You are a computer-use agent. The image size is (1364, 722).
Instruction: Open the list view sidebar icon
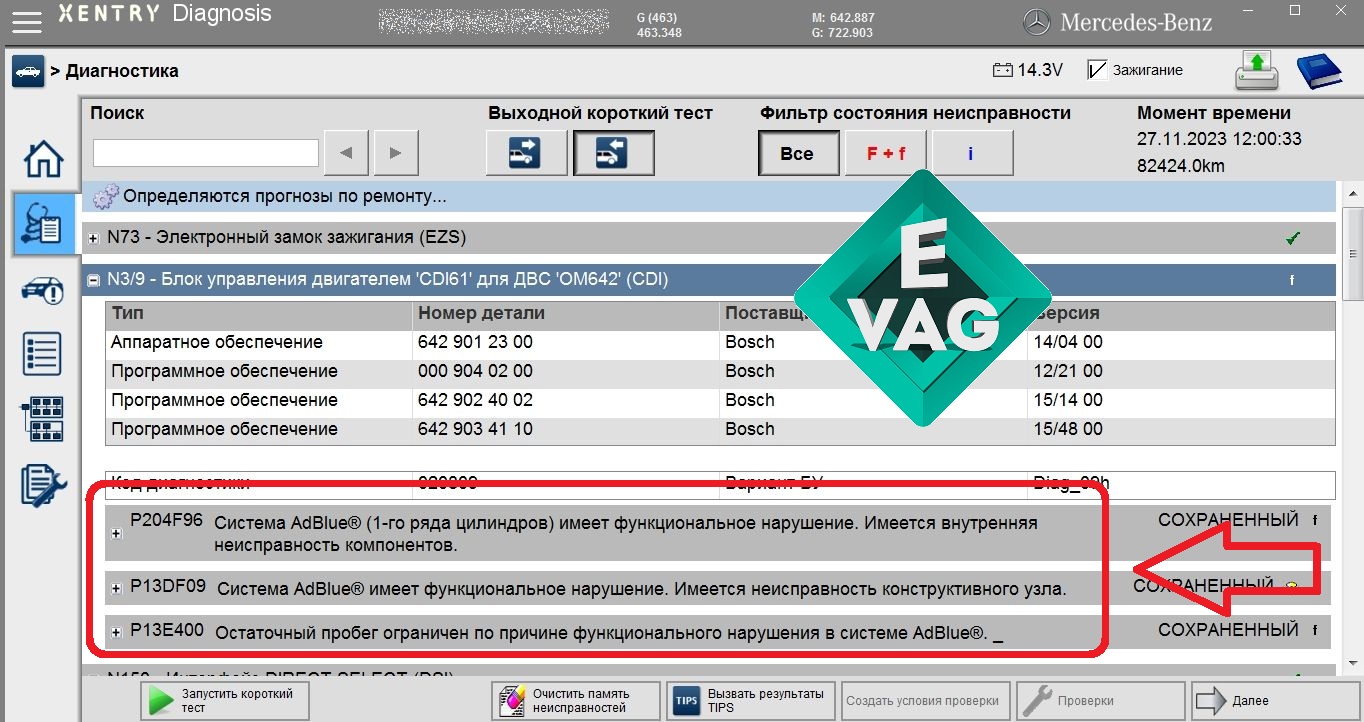click(43, 354)
